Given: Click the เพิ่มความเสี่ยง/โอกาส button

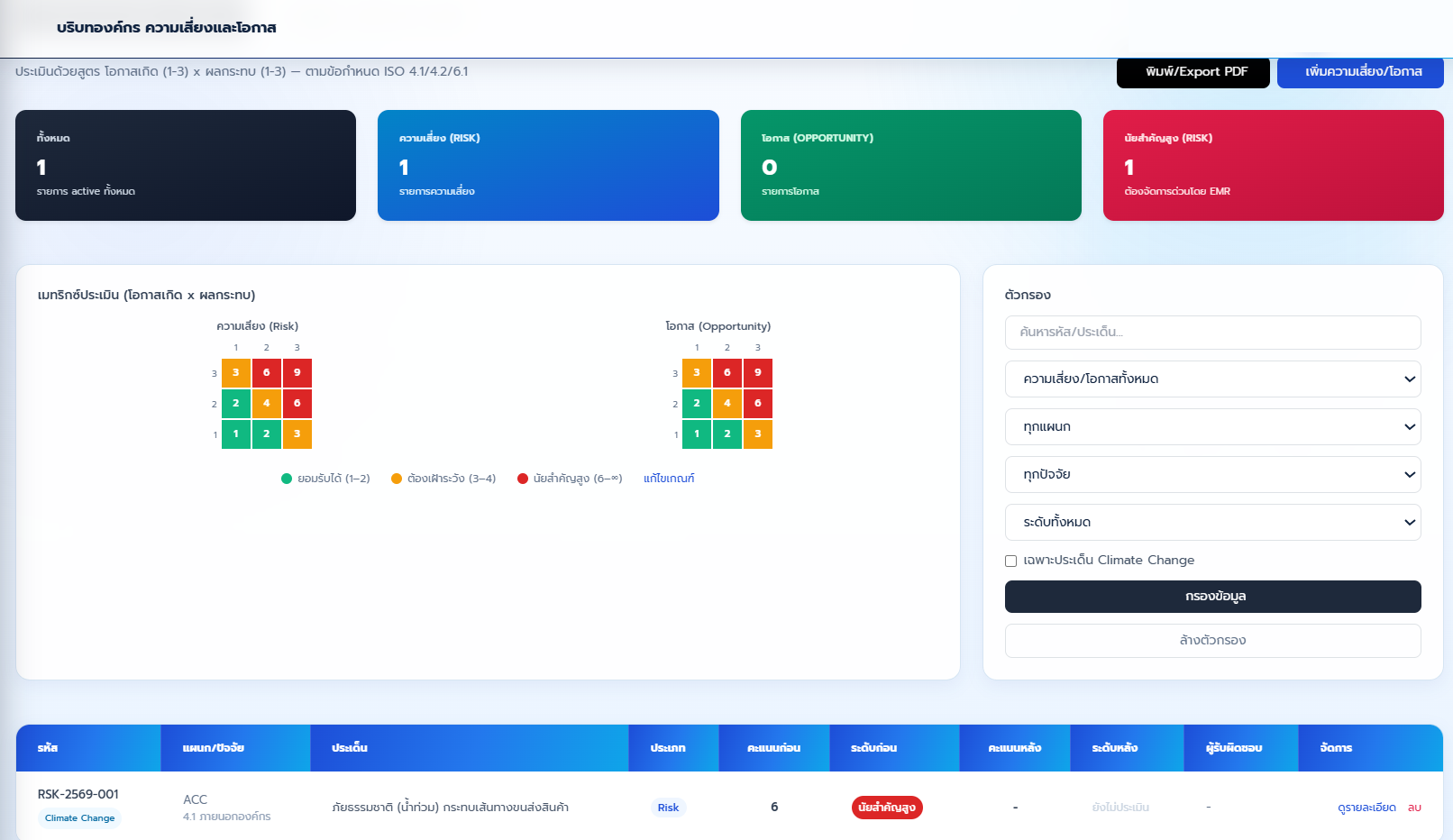Looking at the screenshot, I should [x=1360, y=72].
